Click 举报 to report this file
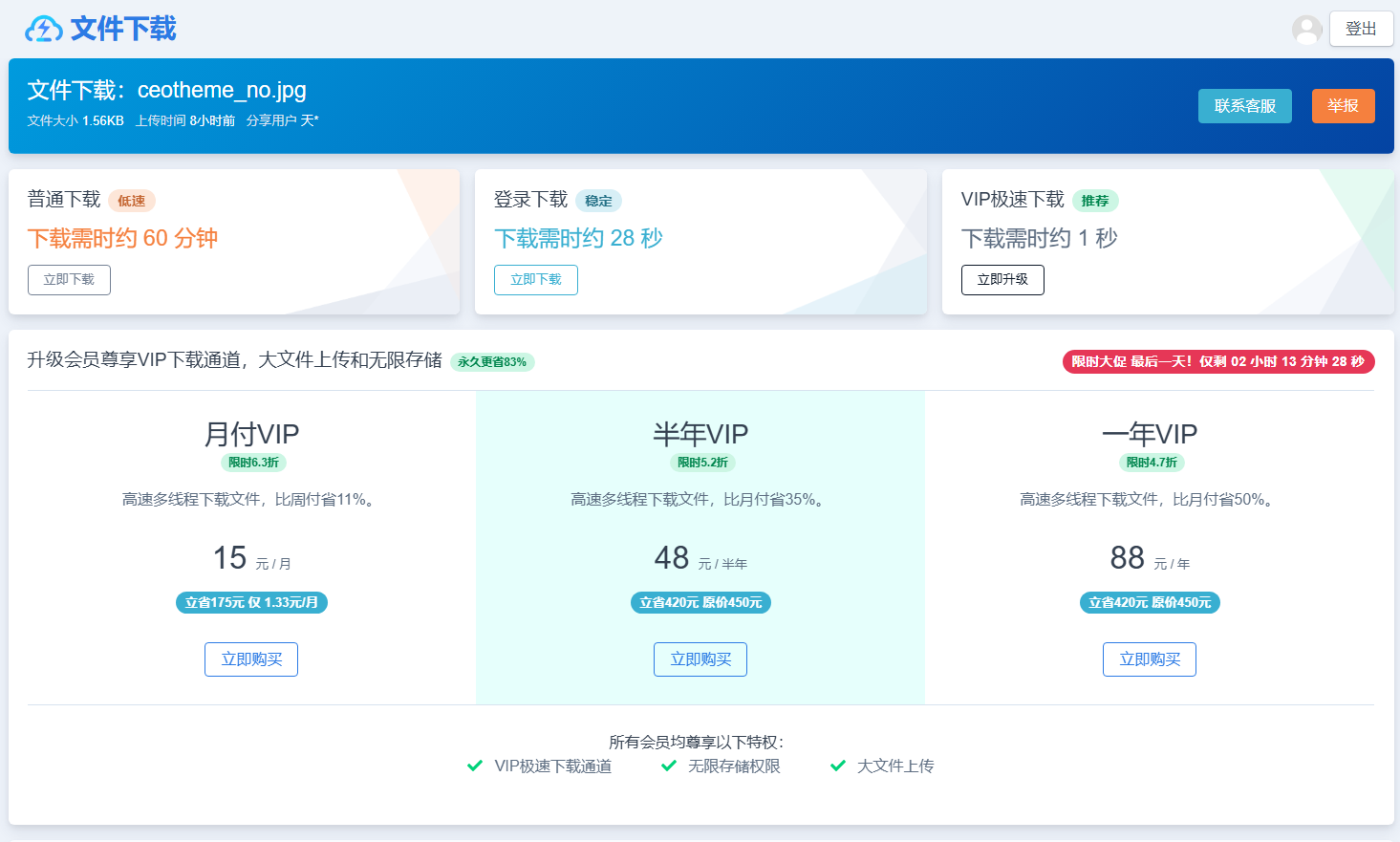 1343,106
